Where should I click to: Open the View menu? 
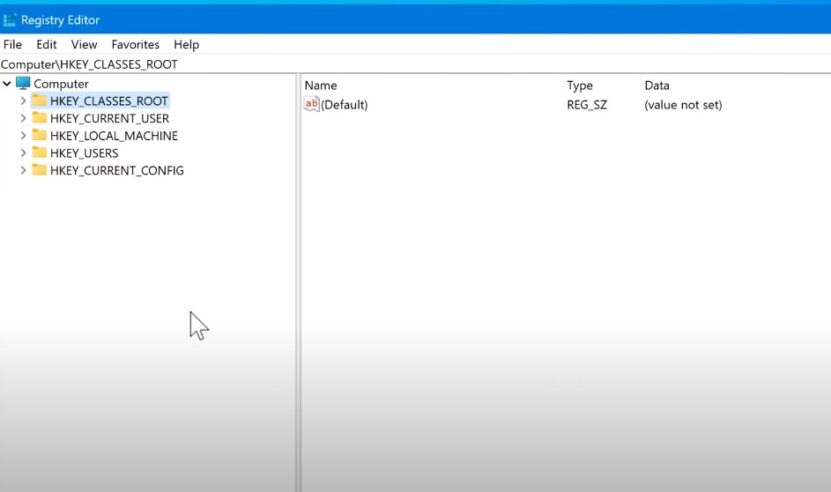[84, 45]
